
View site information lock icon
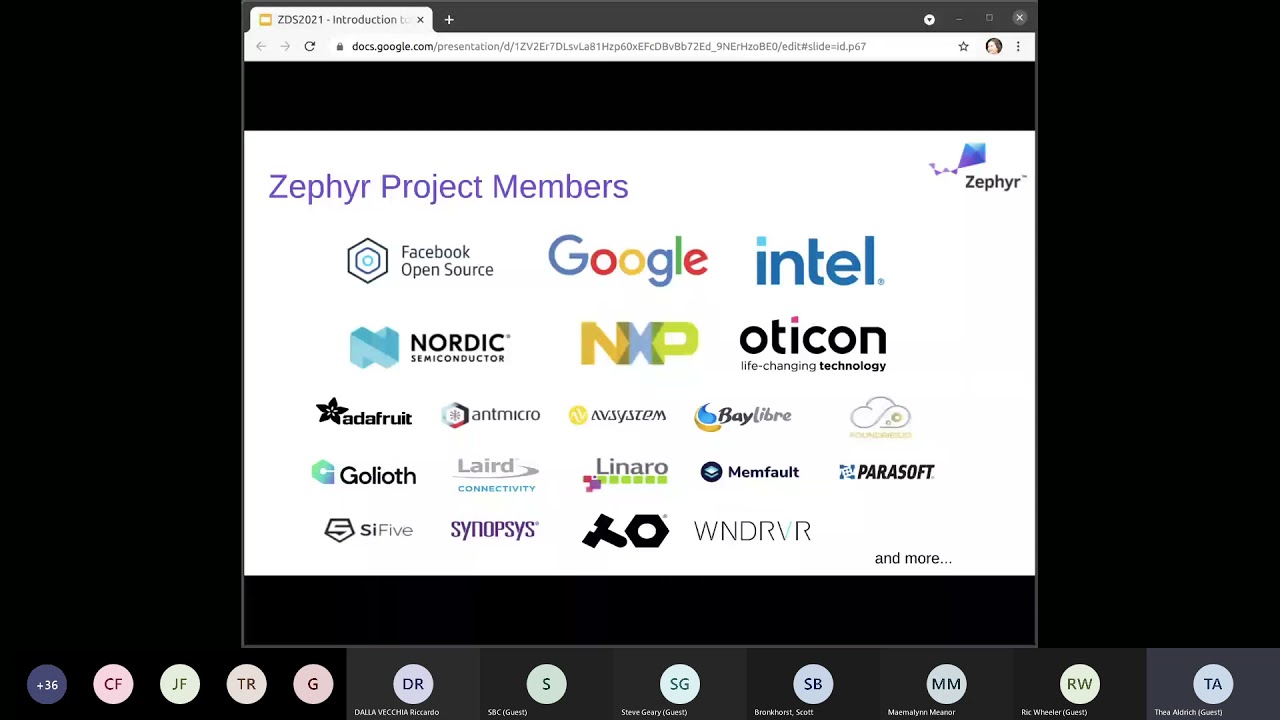pos(340,46)
